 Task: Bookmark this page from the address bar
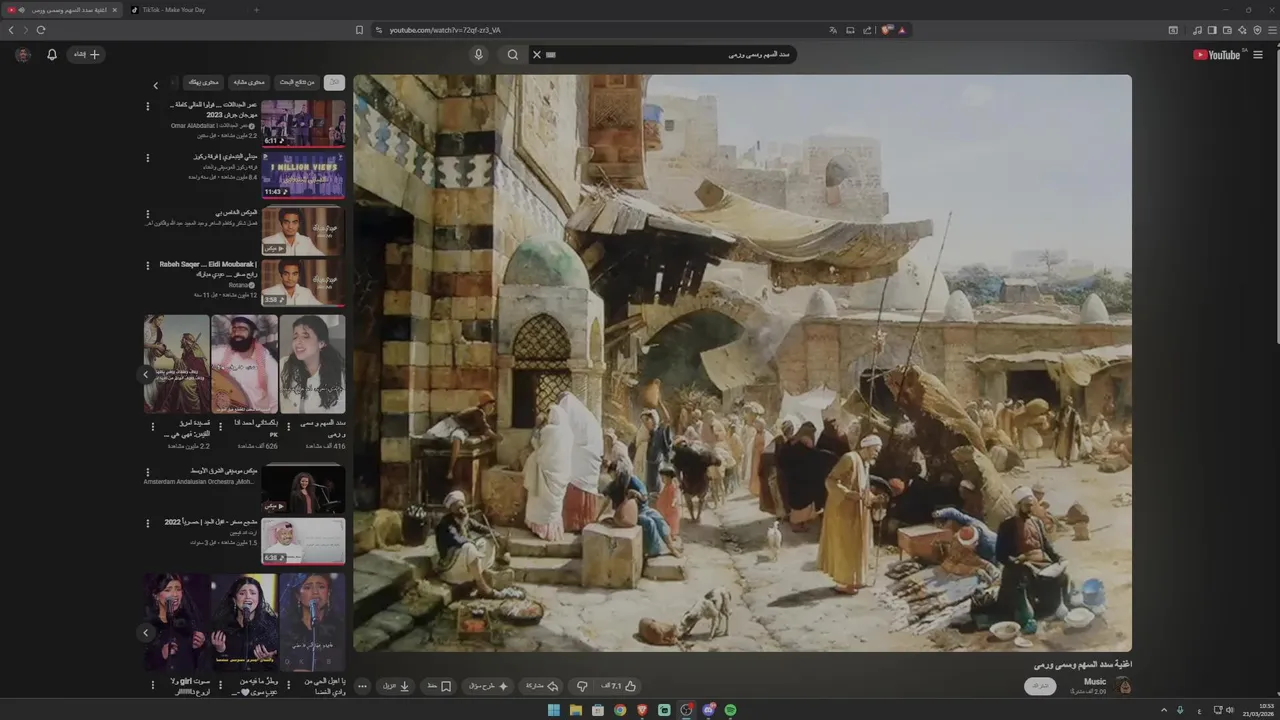359,30
